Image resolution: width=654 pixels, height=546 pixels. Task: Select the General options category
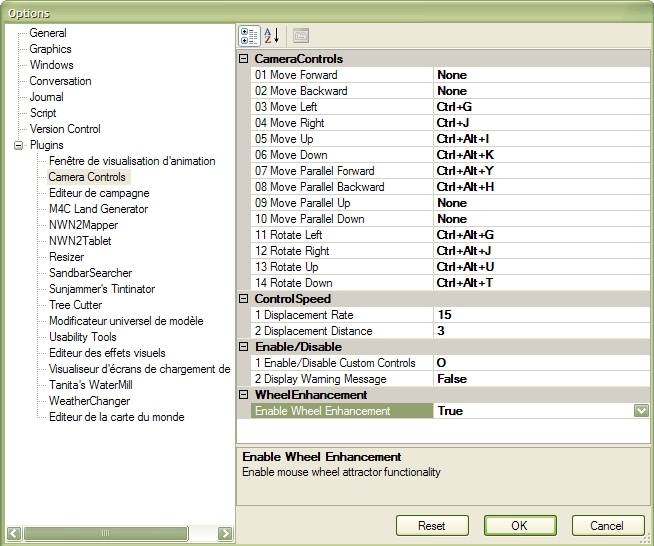(48, 33)
